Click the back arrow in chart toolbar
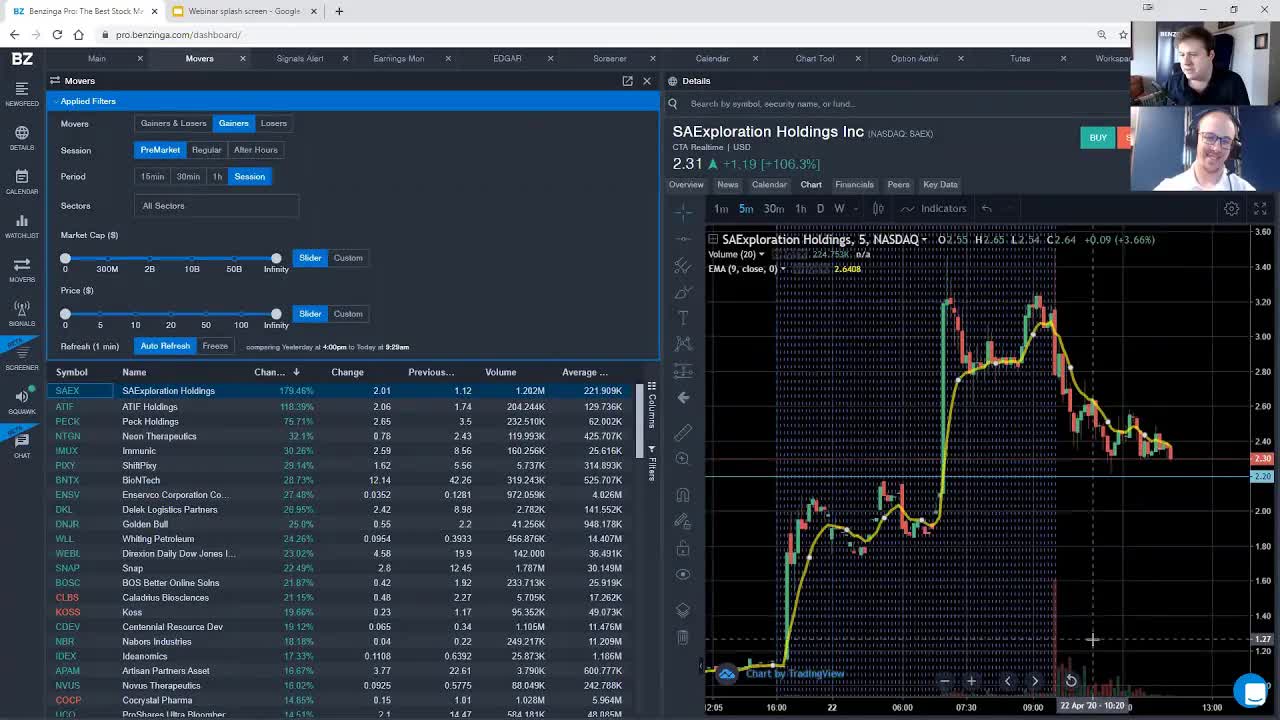Viewport: 1280px width, 720px height. pyautogui.click(x=683, y=397)
